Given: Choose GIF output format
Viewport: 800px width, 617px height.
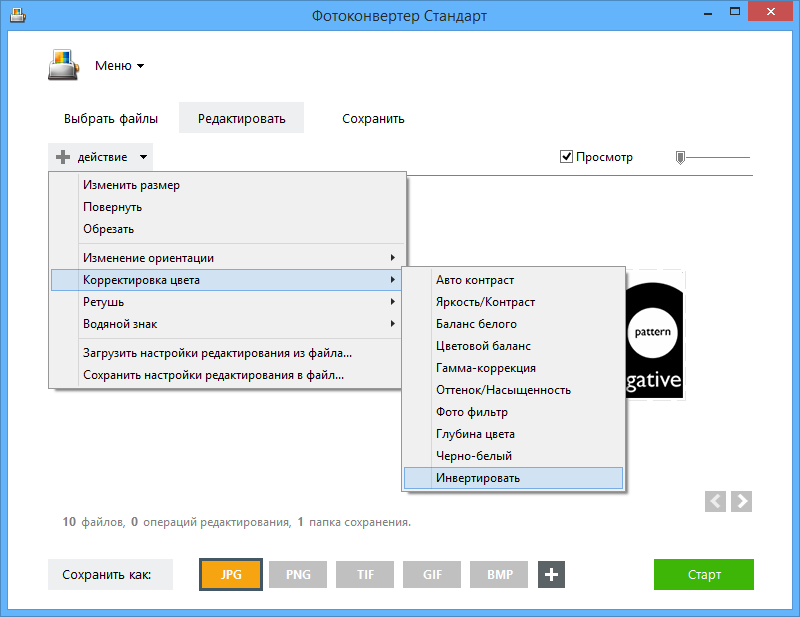Looking at the screenshot, I should (432, 575).
